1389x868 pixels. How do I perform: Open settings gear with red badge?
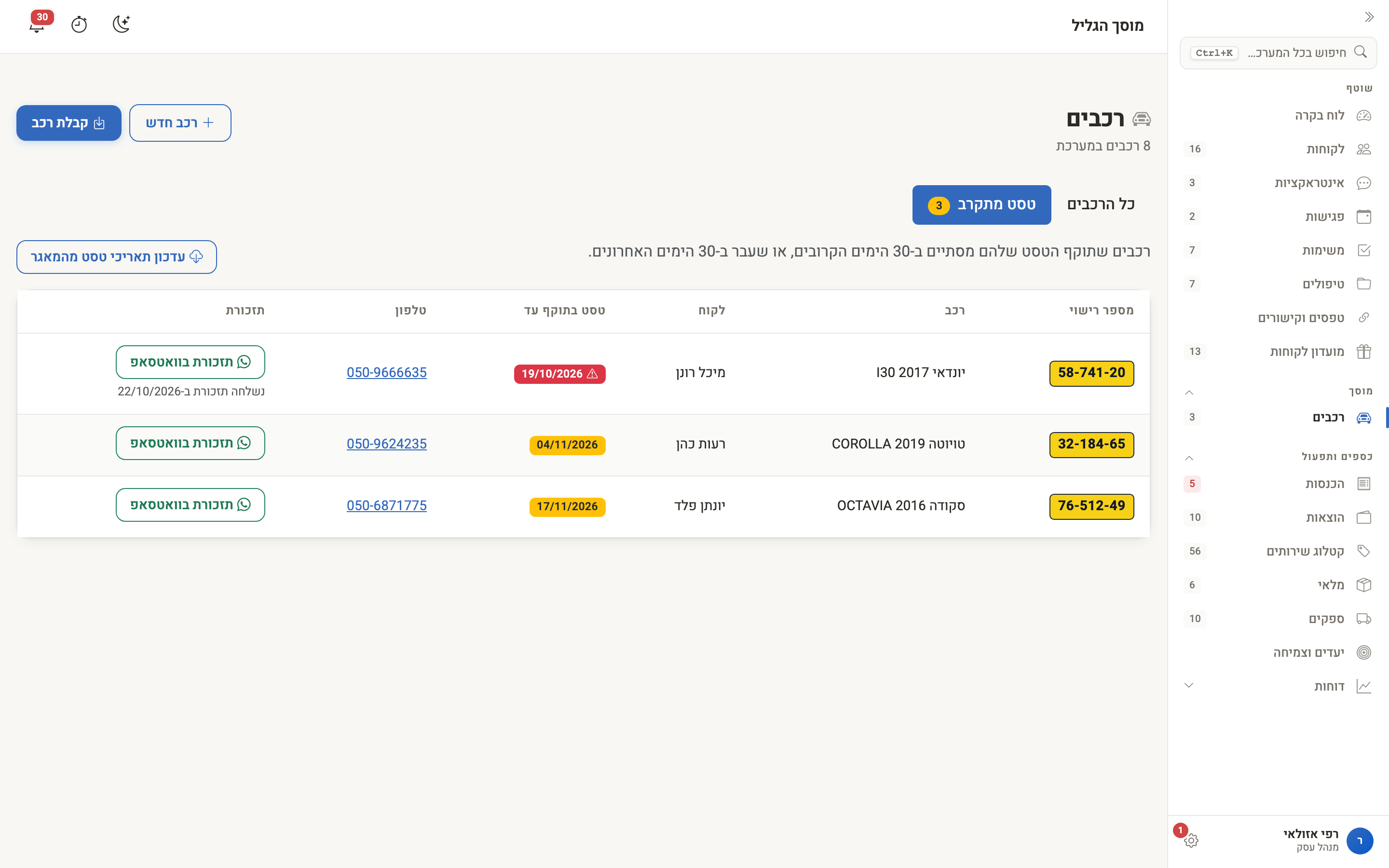1190,840
